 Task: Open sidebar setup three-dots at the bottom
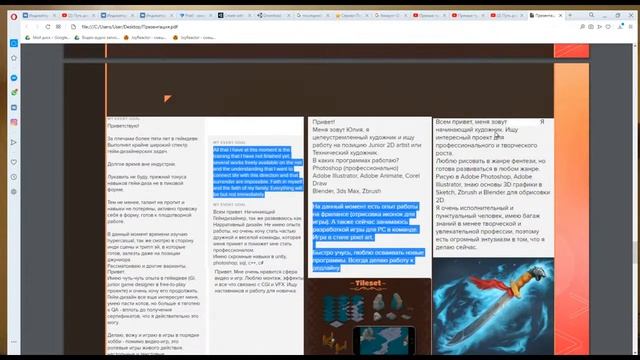pos(14,342)
